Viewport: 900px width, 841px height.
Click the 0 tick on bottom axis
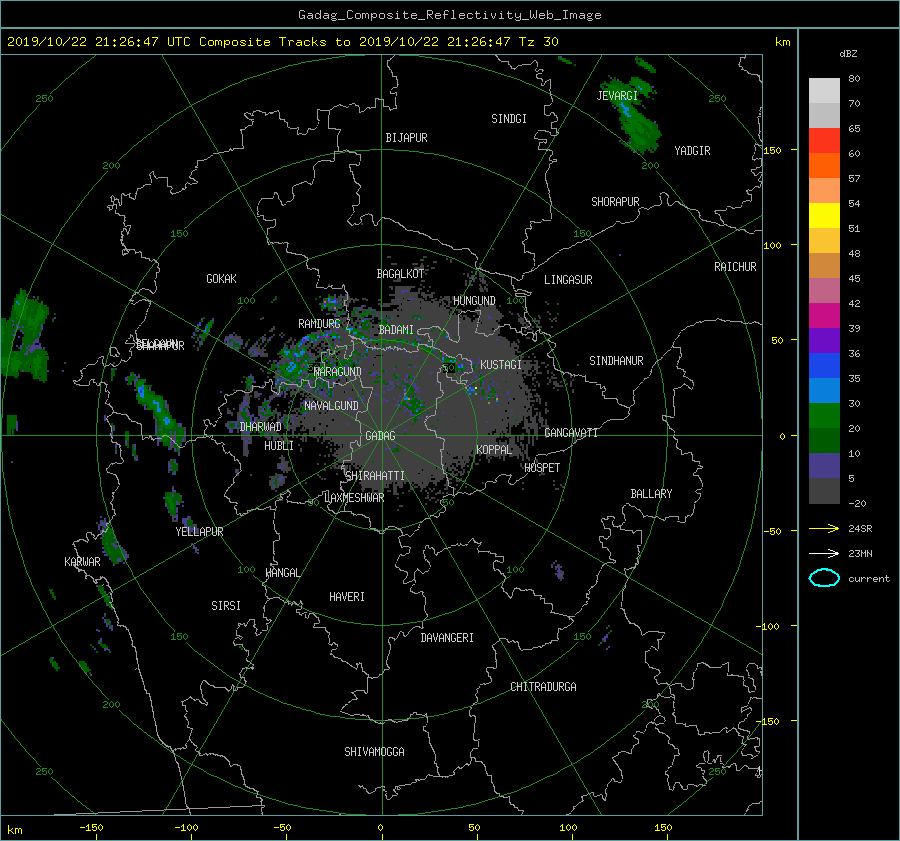(x=380, y=828)
